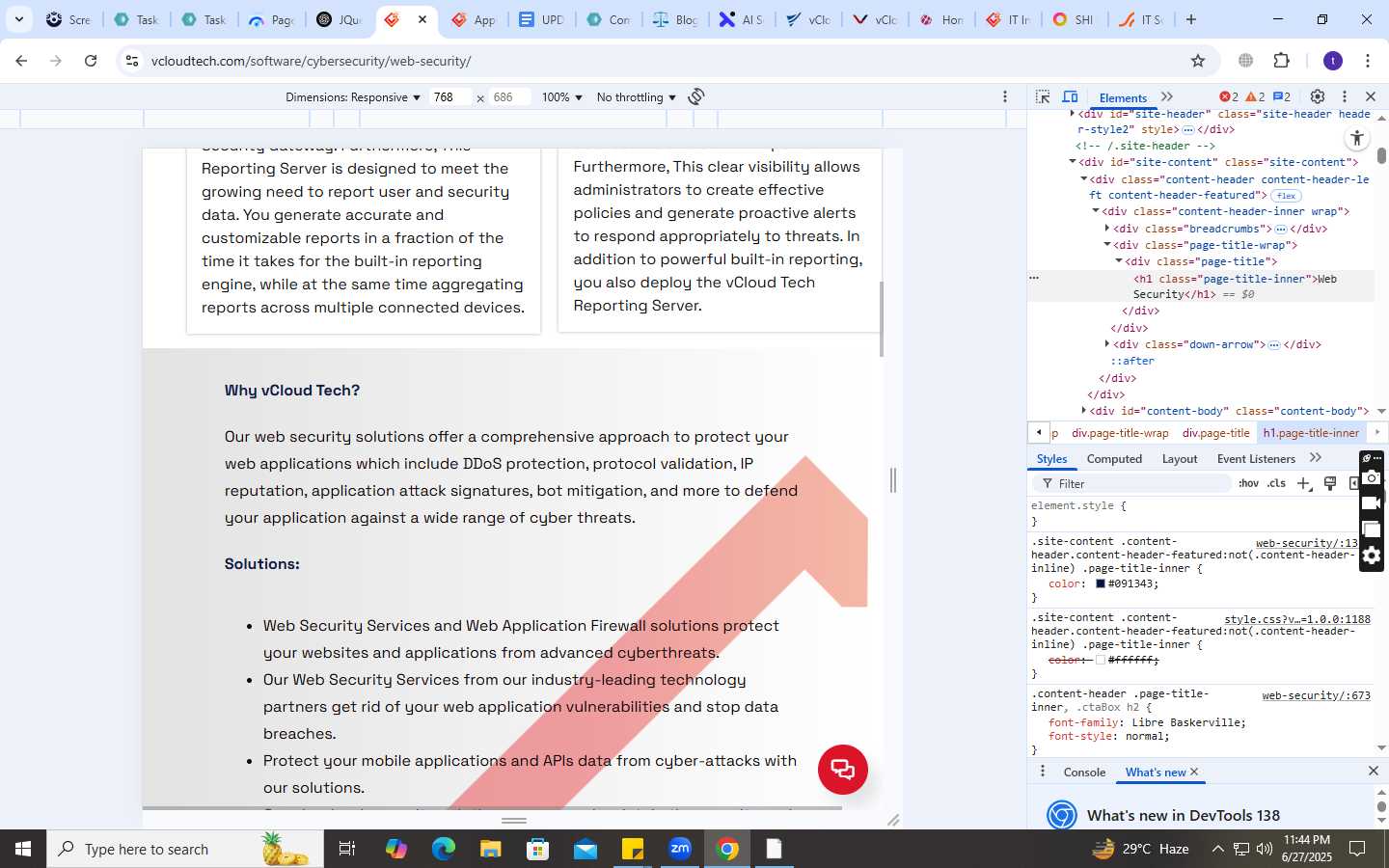Click the orange warnings count badge
Image resolution: width=1389 pixels, height=868 pixels.
(1255, 96)
